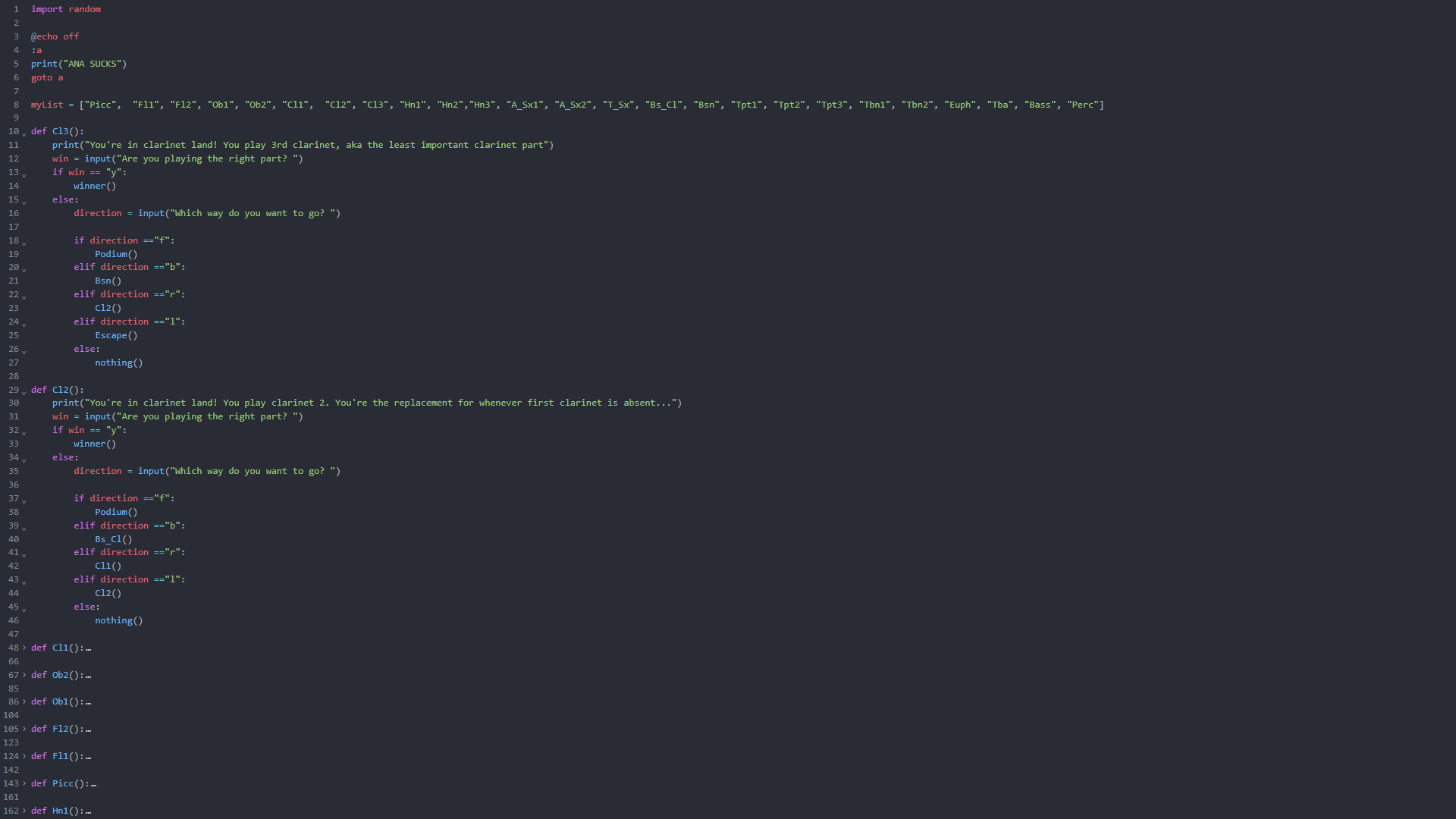Collapse the 'if direction =="f"' block at line 18

24,242
